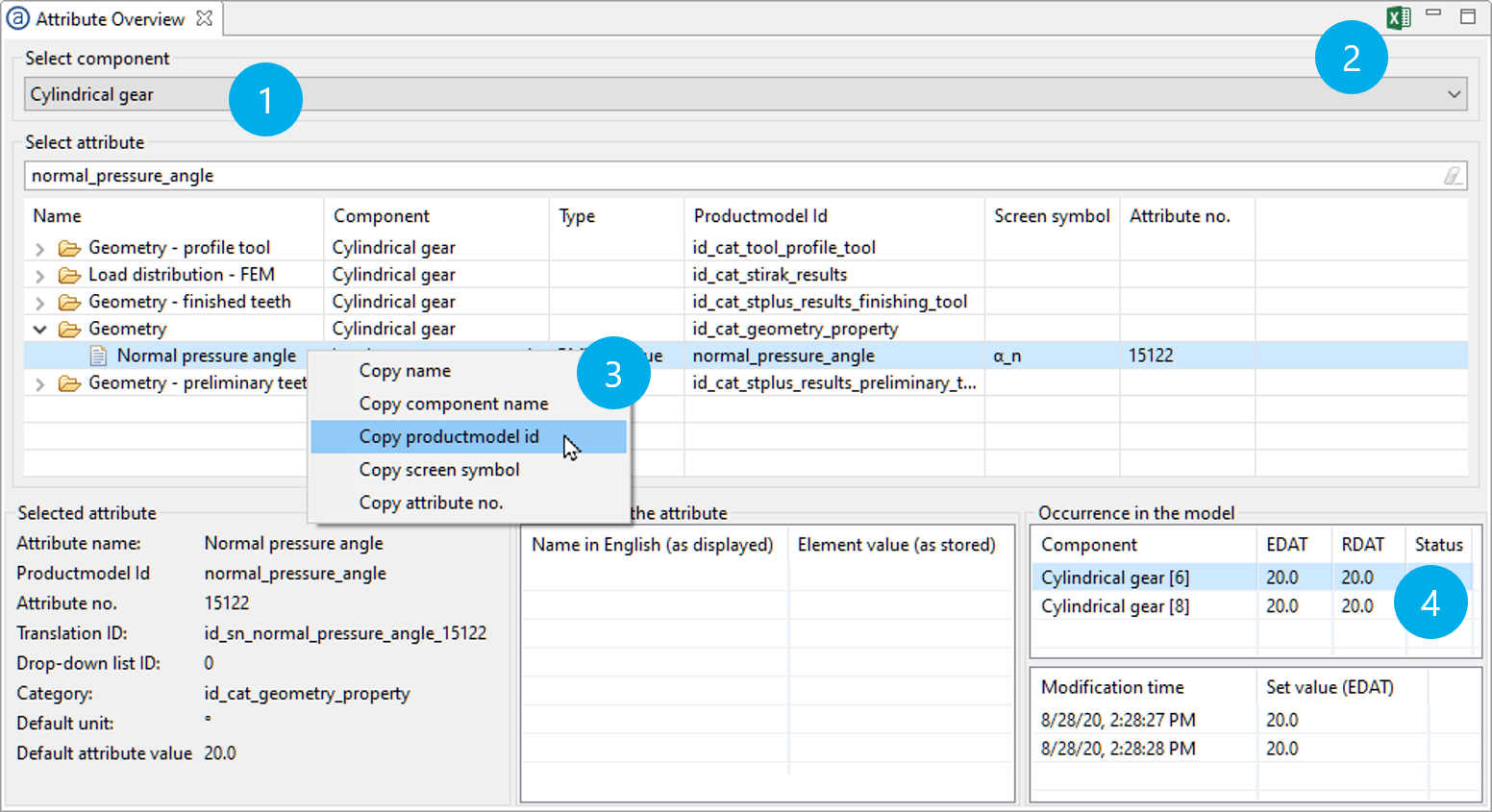Screen dimensions: 1492x812
Task: Click the eraser icon in attribute search field
Action: (x=1452, y=176)
